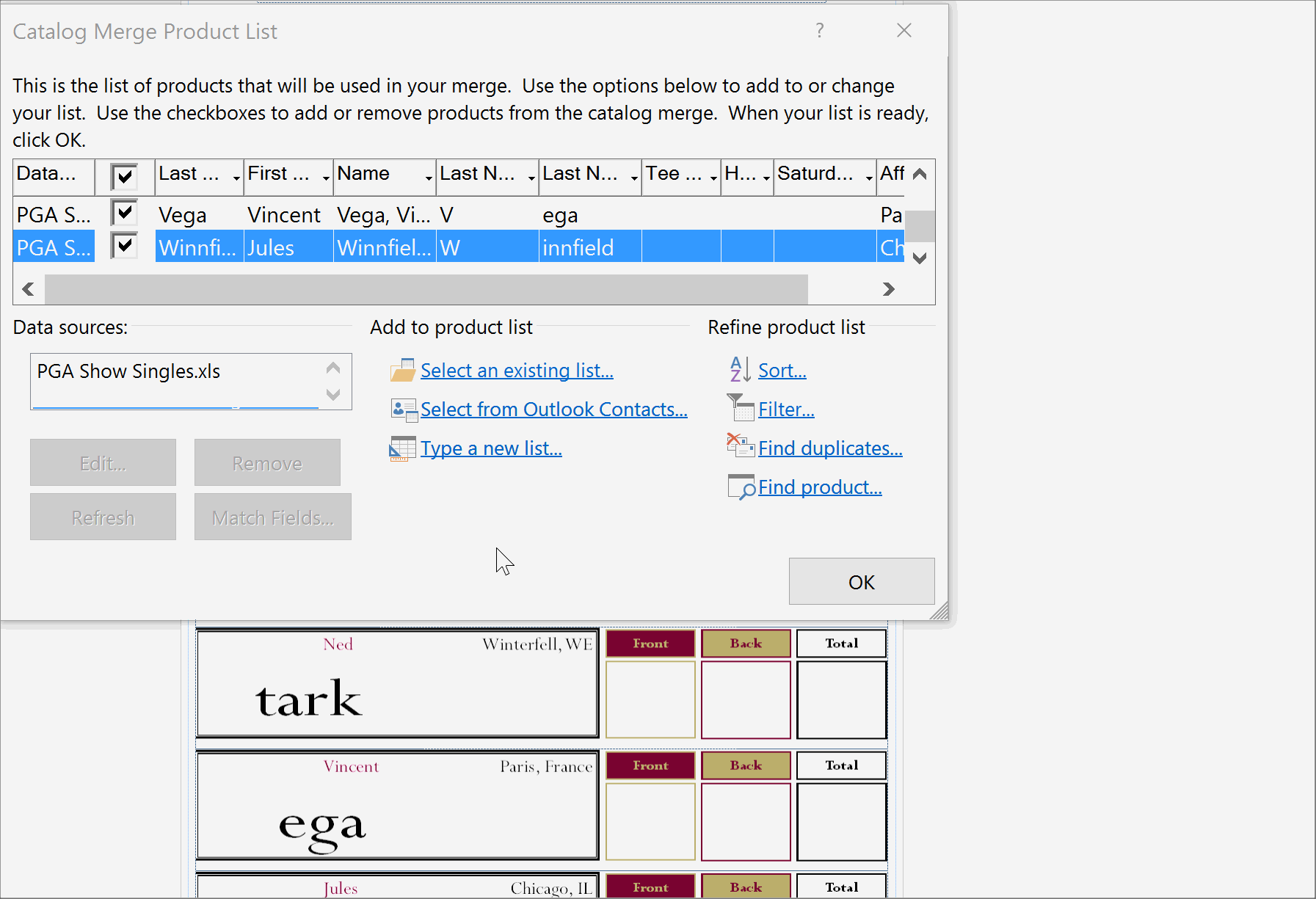Image resolution: width=1316 pixels, height=899 pixels.
Task: Open the Sort link
Action: pos(782,371)
